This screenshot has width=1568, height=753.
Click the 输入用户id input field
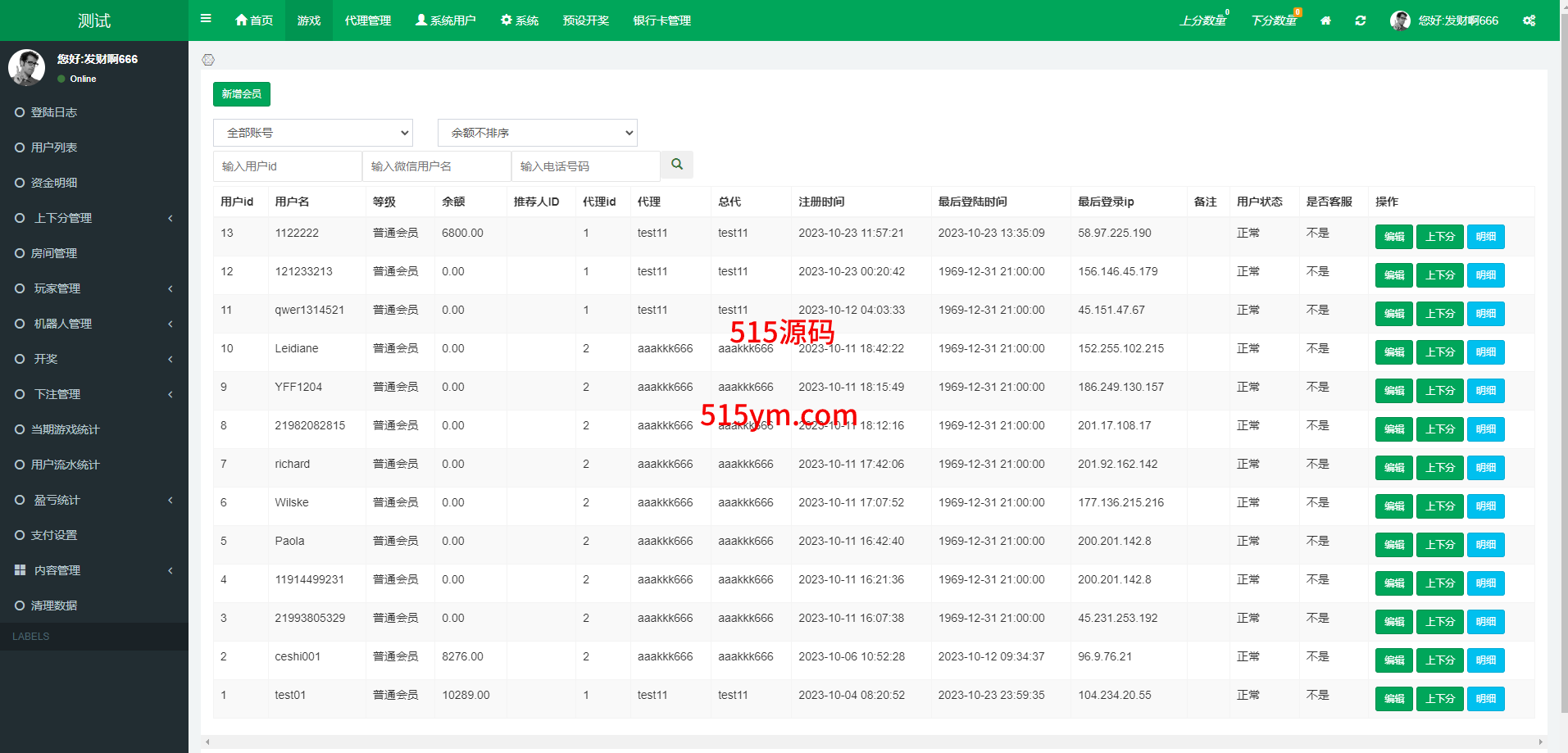tap(287, 166)
